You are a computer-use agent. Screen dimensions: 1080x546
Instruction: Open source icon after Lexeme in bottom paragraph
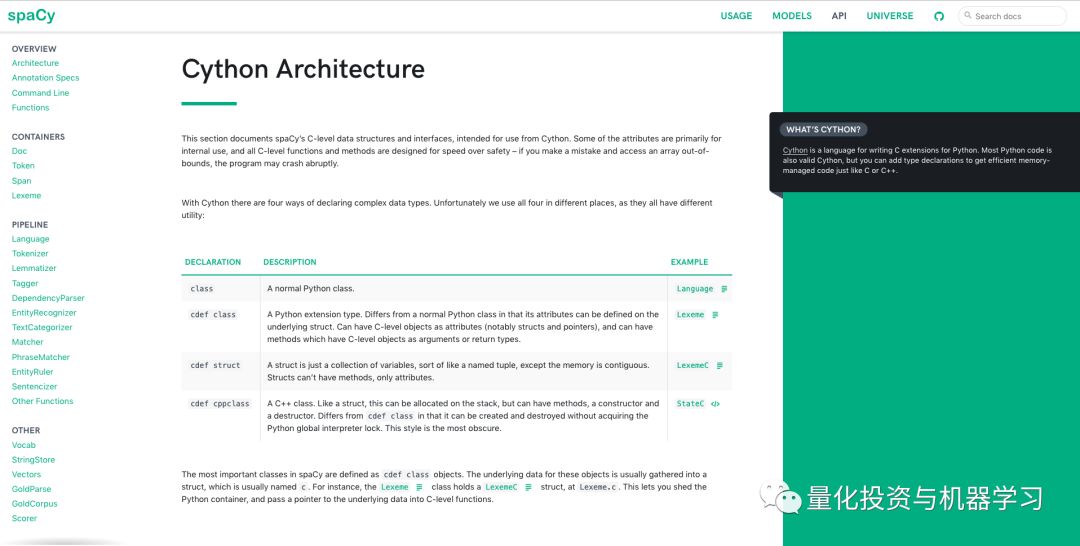point(419,487)
